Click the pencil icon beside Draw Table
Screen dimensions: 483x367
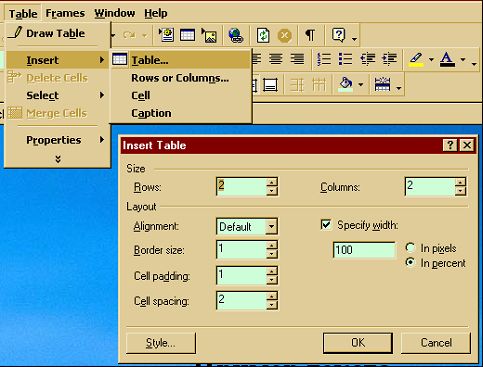pos(15,33)
